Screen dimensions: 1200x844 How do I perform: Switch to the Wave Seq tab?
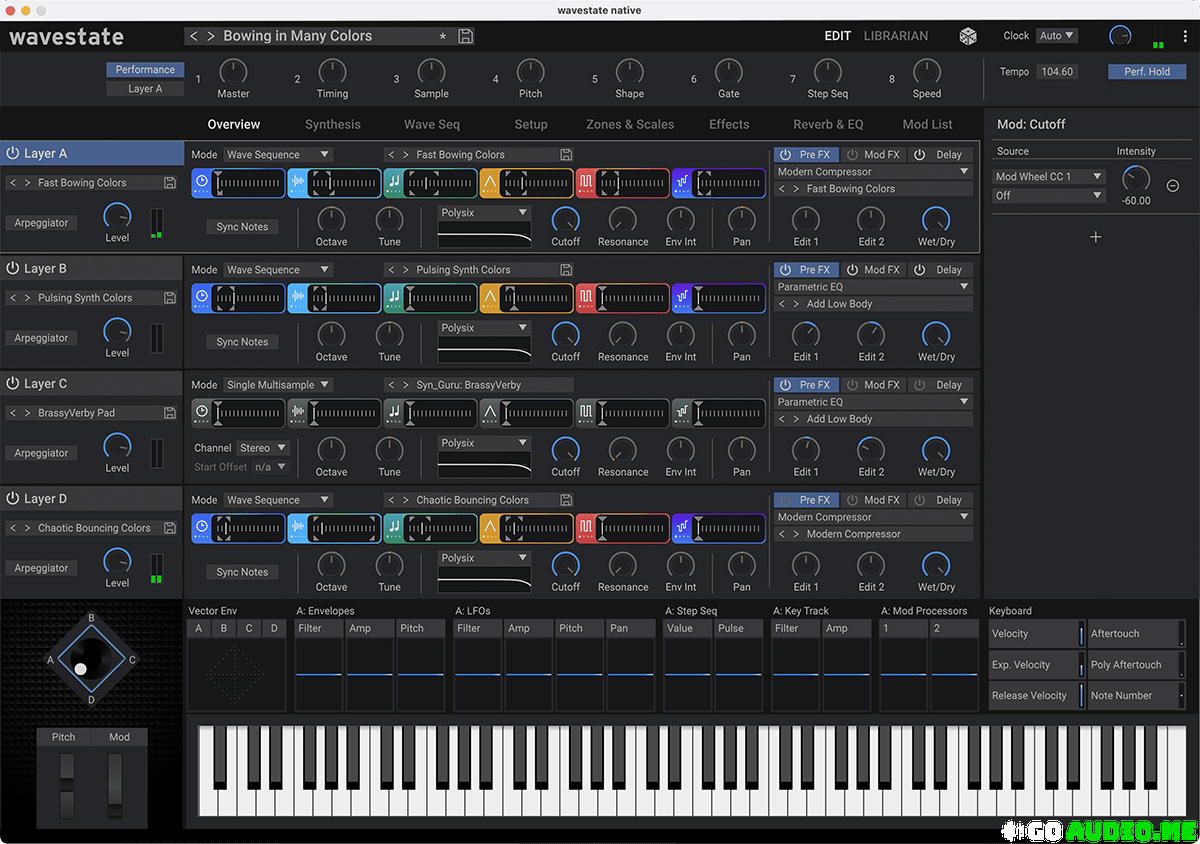(432, 125)
